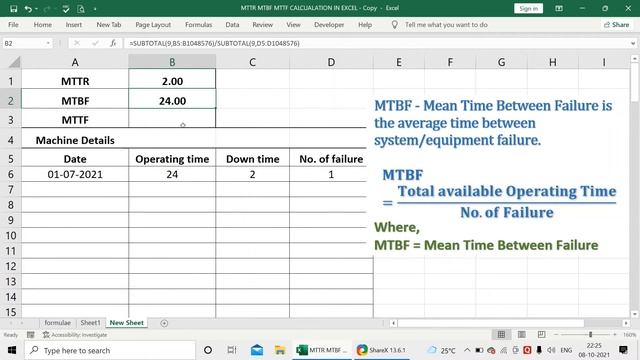Open the File menu

[13, 24]
